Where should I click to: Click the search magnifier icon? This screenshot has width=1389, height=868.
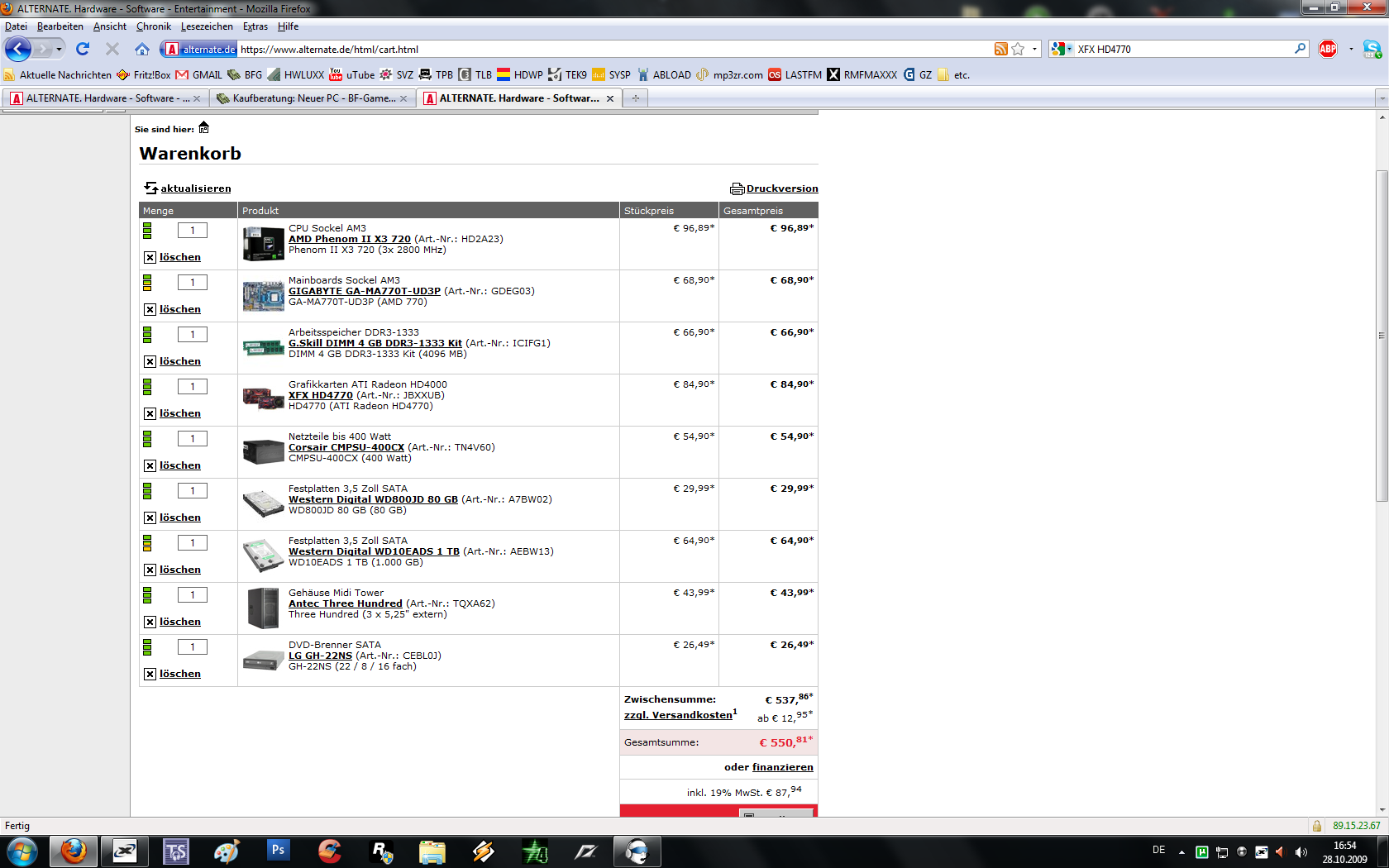pyautogui.click(x=1300, y=49)
